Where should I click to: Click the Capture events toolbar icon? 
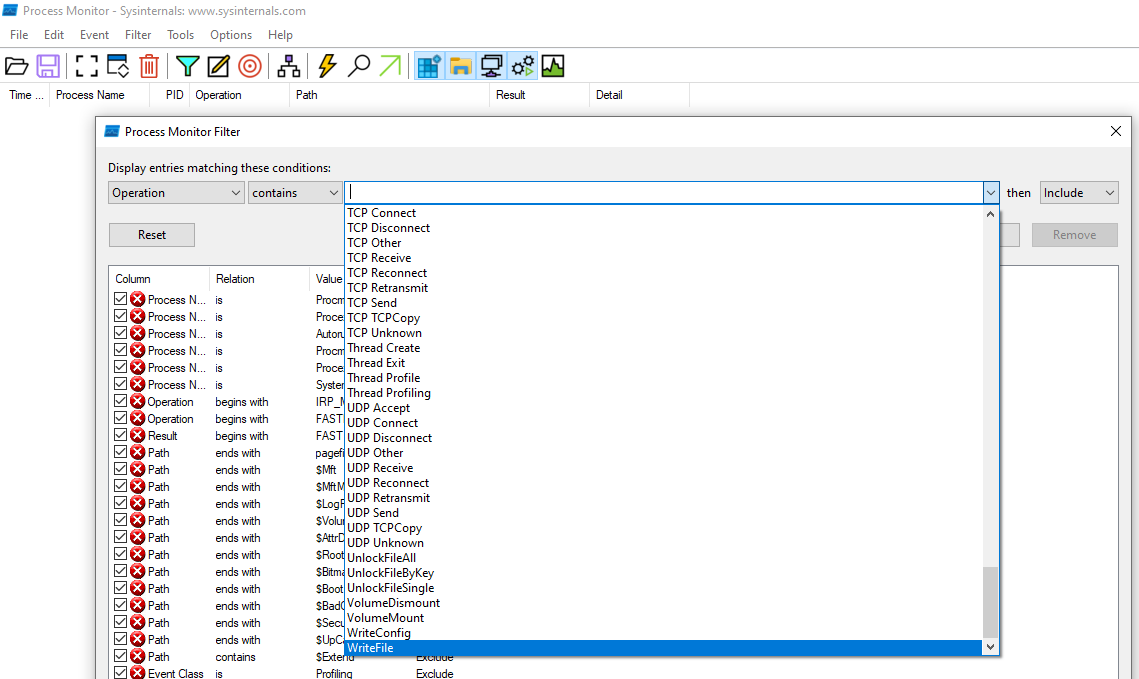click(x=87, y=67)
